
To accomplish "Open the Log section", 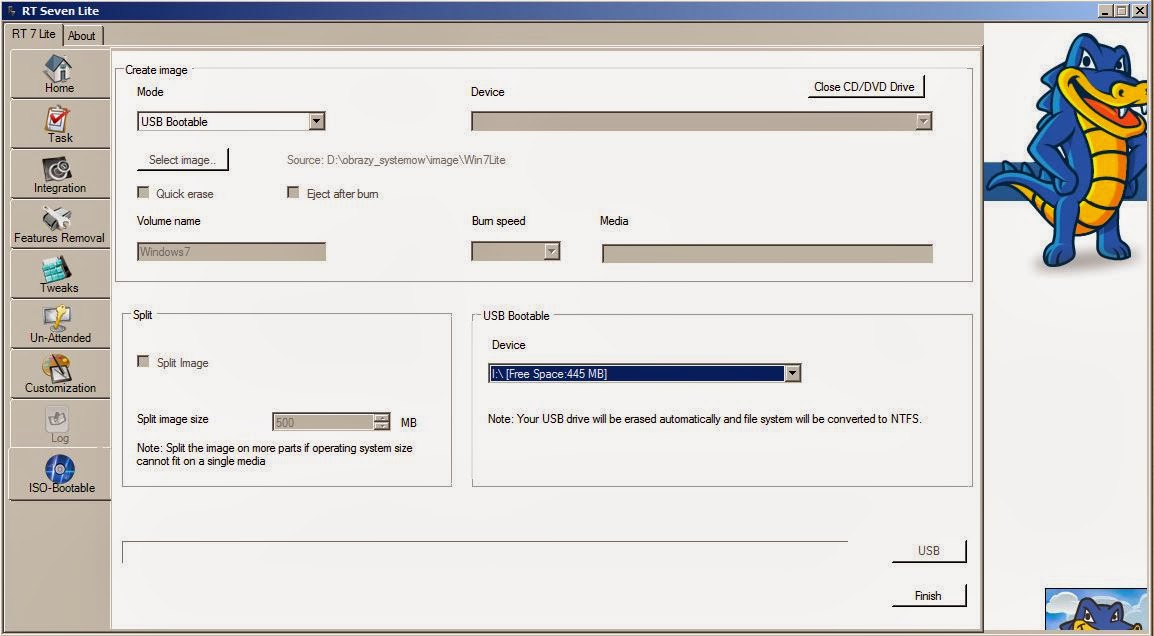I will (x=60, y=425).
